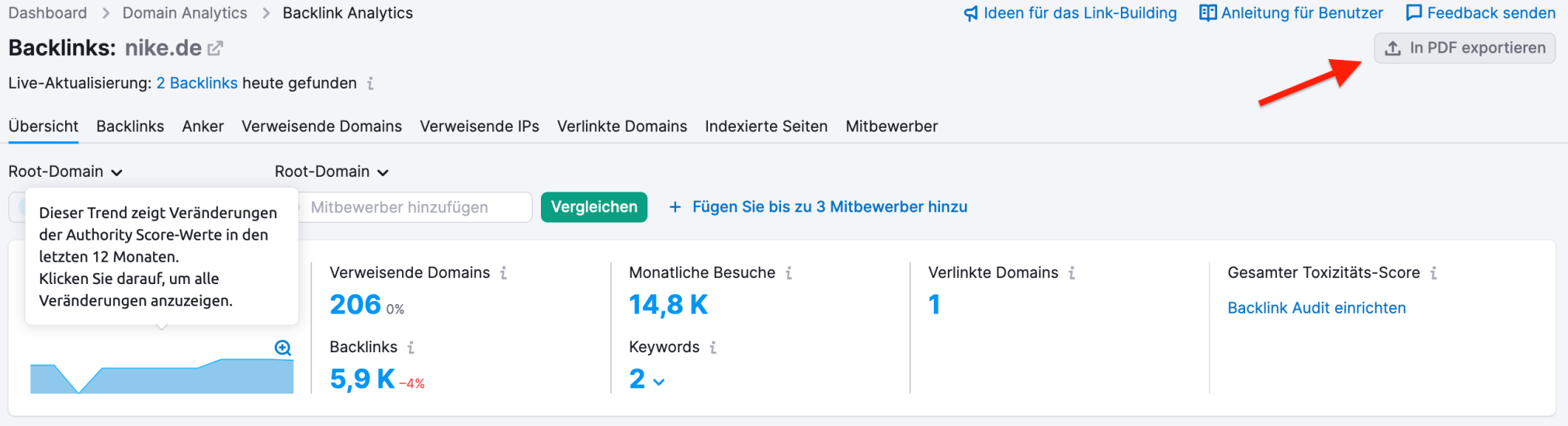Screen dimensions: 1568x426
Task: Click info icon next to Gesamter Toxizitäts-Score
Action: pyautogui.click(x=1434, y=273)
